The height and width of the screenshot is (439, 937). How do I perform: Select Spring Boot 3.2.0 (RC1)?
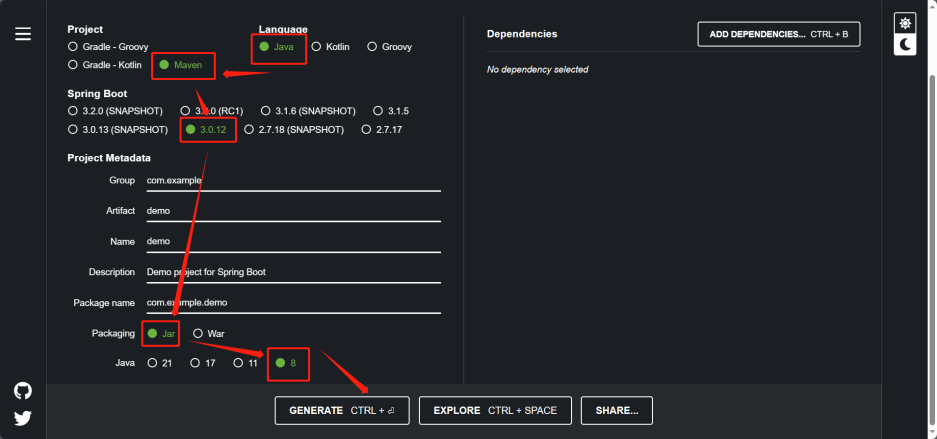(x=213, y=111)
